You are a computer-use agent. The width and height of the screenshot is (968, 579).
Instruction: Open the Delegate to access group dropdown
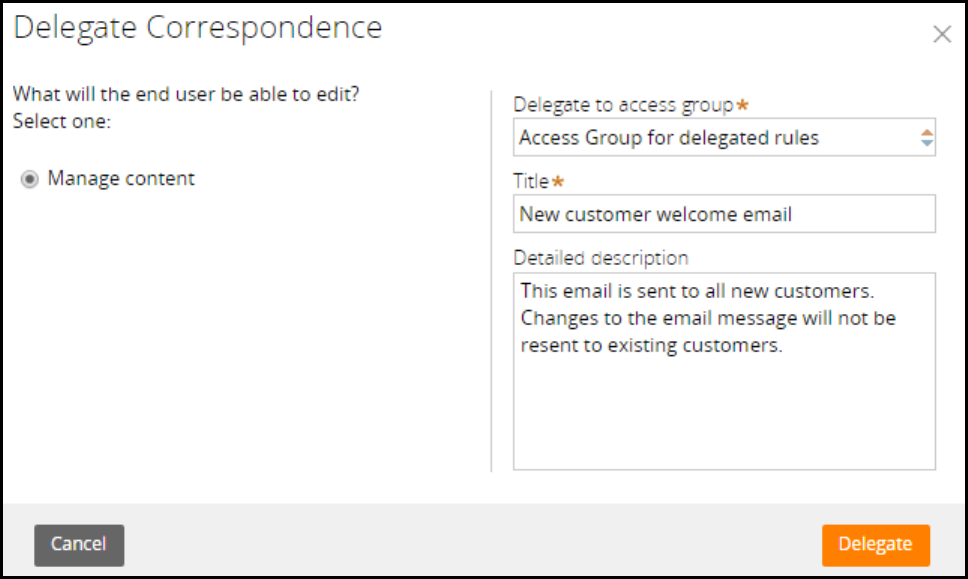(x=724, y=138)
